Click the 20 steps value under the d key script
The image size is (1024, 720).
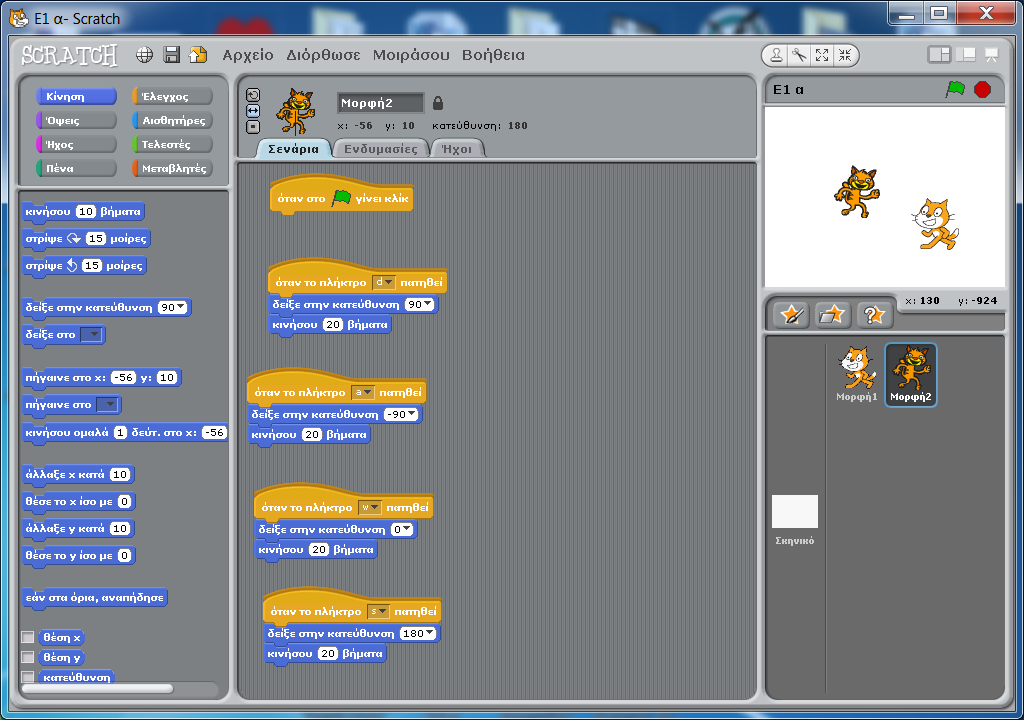333,325
